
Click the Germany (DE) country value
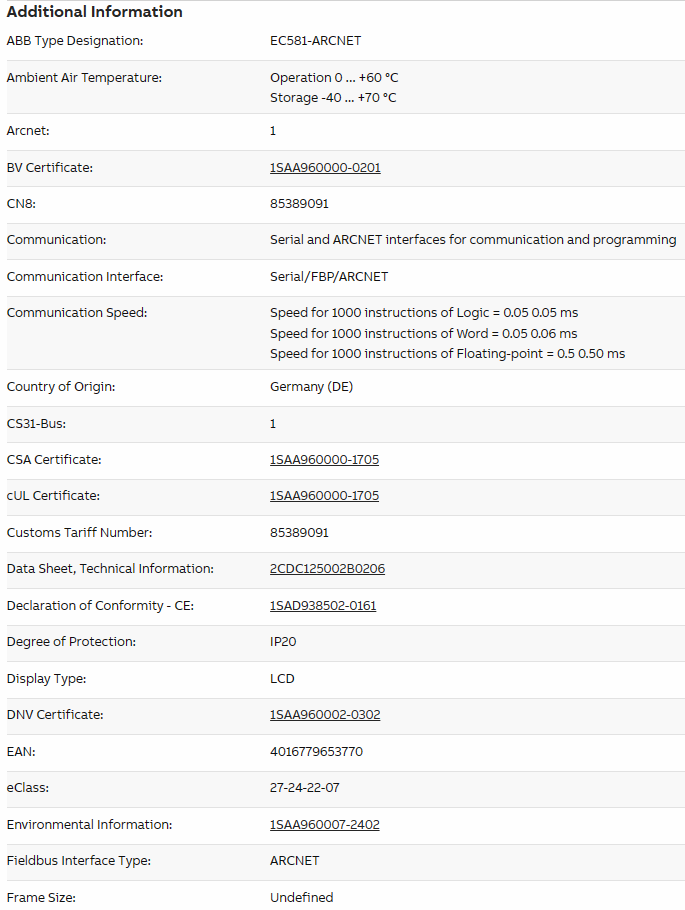(x=311, y=387)
